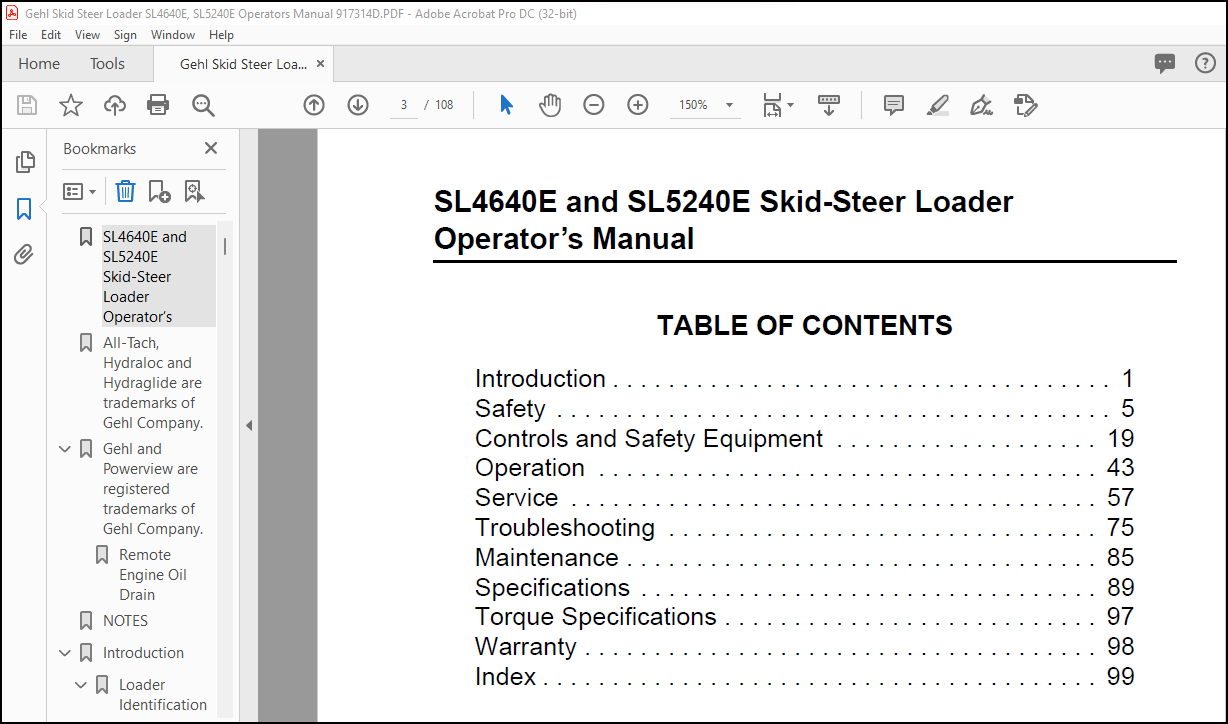The width and height of the screenshot is (1228, 724).
Task: Print the document via printer icon
Action: (x=158, y=105)
